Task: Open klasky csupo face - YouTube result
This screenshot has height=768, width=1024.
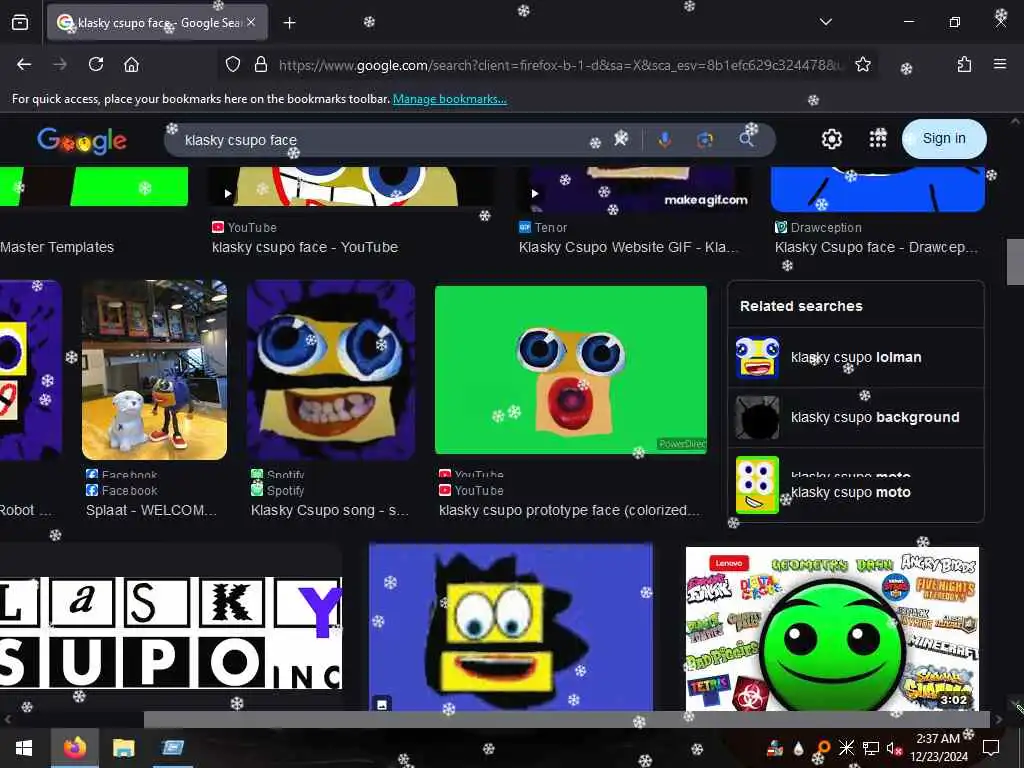Action: click(304, 248)
